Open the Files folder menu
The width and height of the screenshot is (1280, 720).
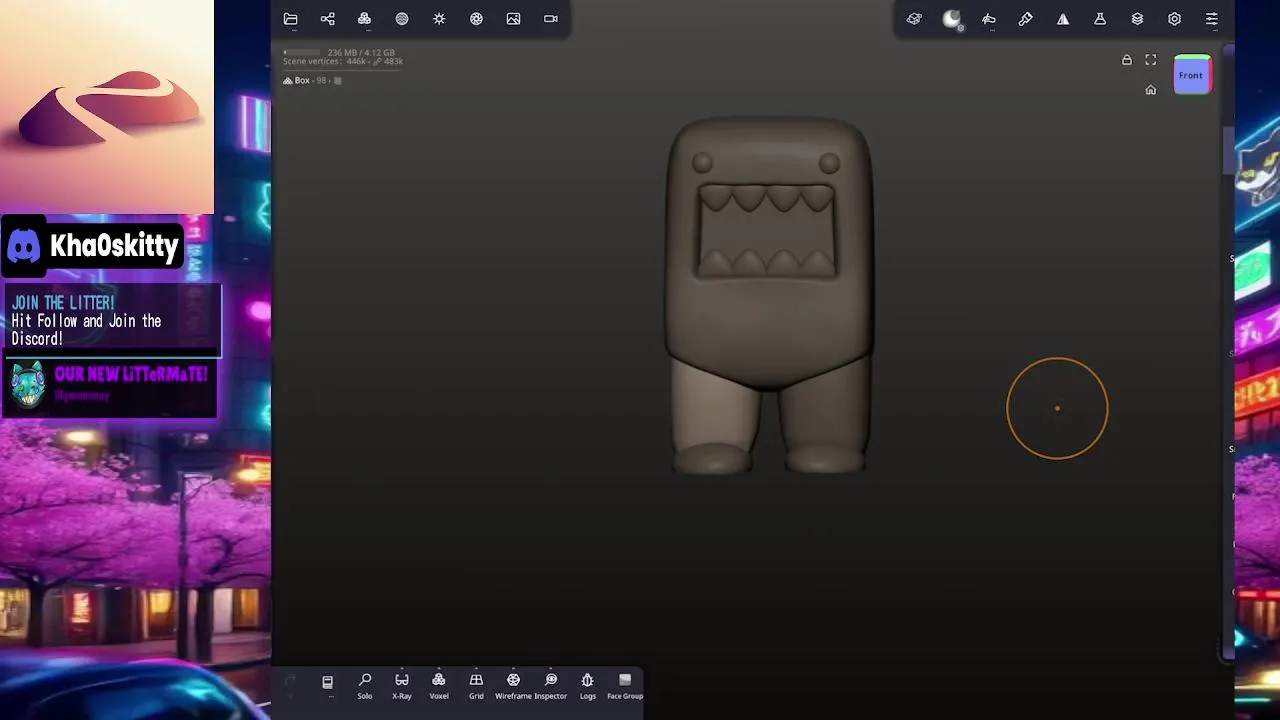[290, 19]
